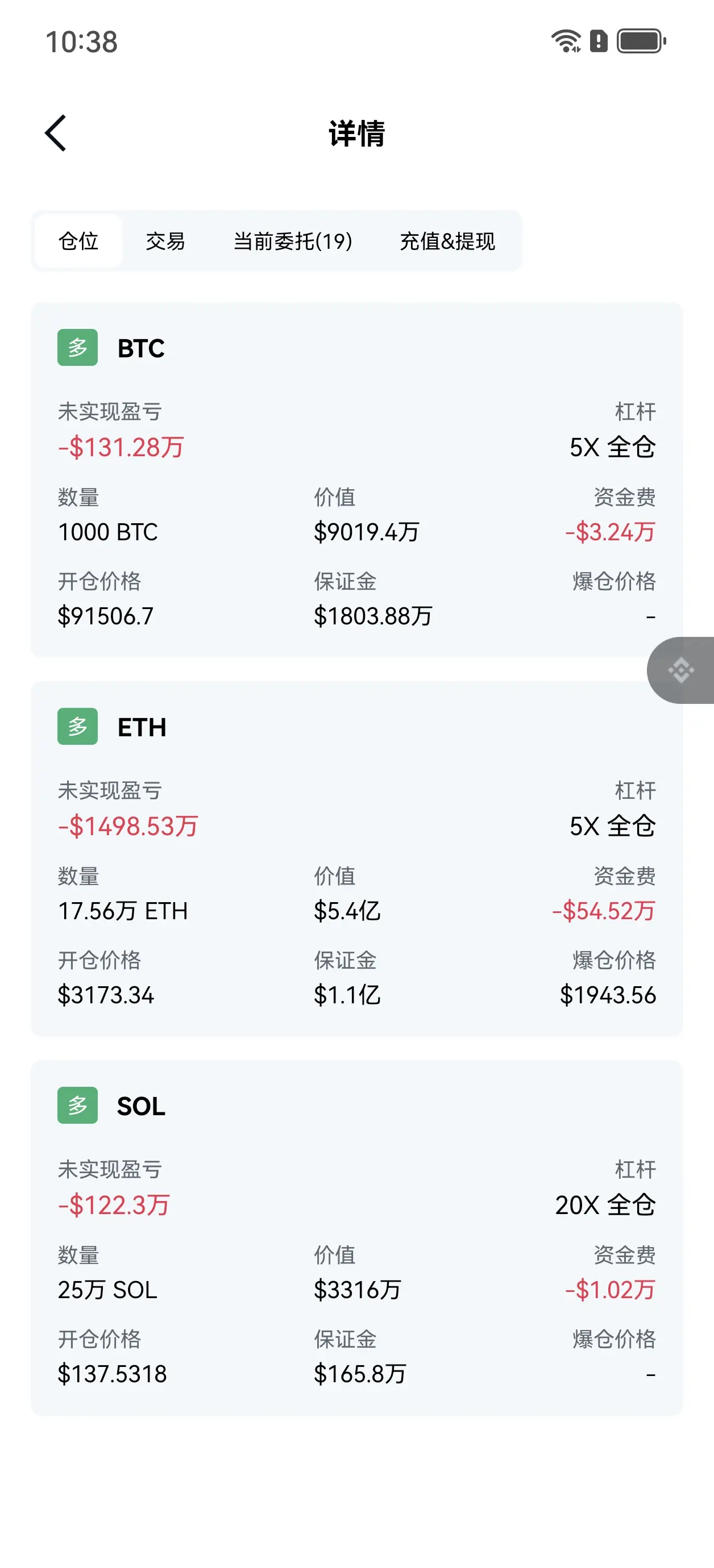Tap the green long badge beside BTC
The width and height of the screenshot is (714, 1568).
pyautogui.click(x=77, y=348)
